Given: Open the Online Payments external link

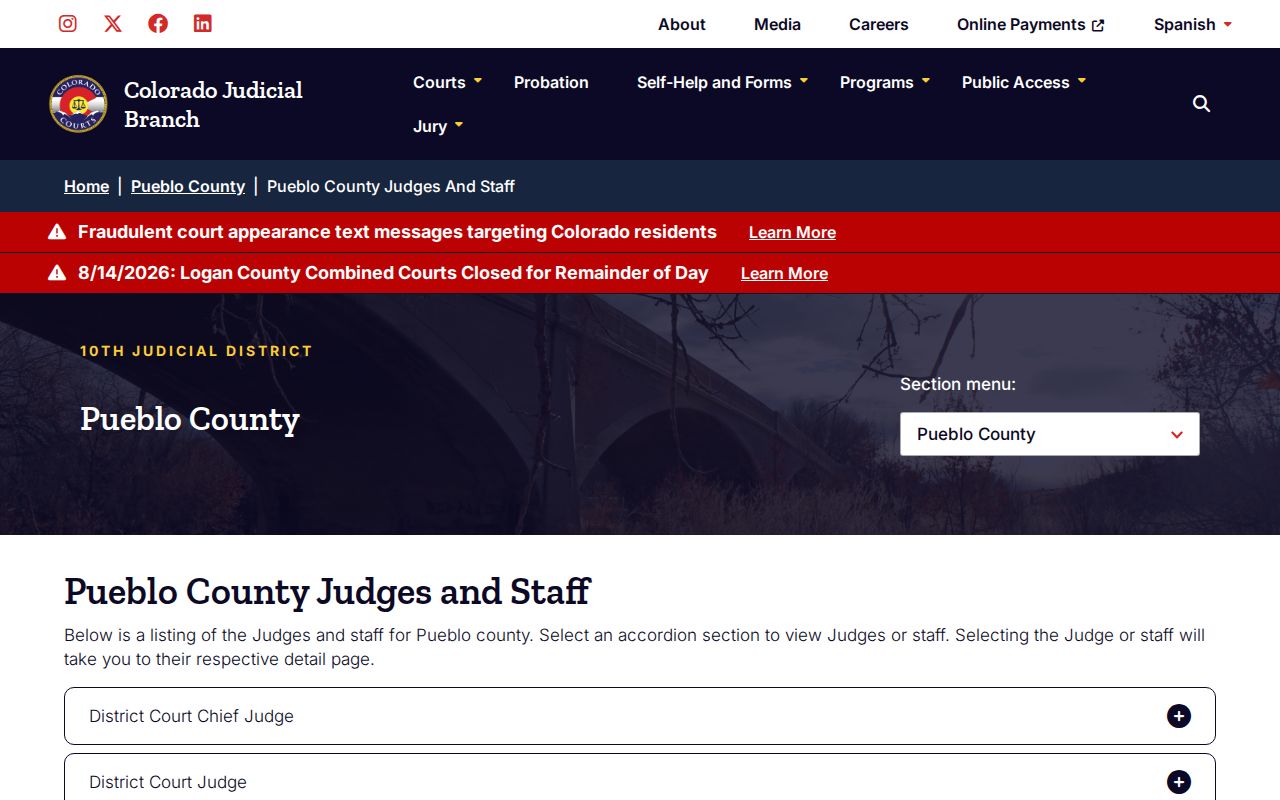Looking at the screenshot, I should [1031, 24].
